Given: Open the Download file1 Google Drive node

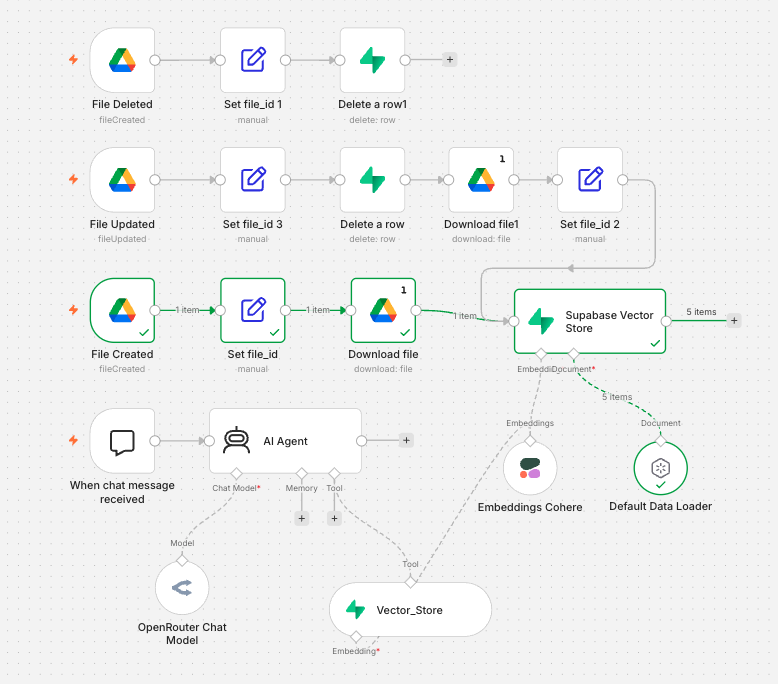Looking at the screenshot, I should click(x=481, y=180).
